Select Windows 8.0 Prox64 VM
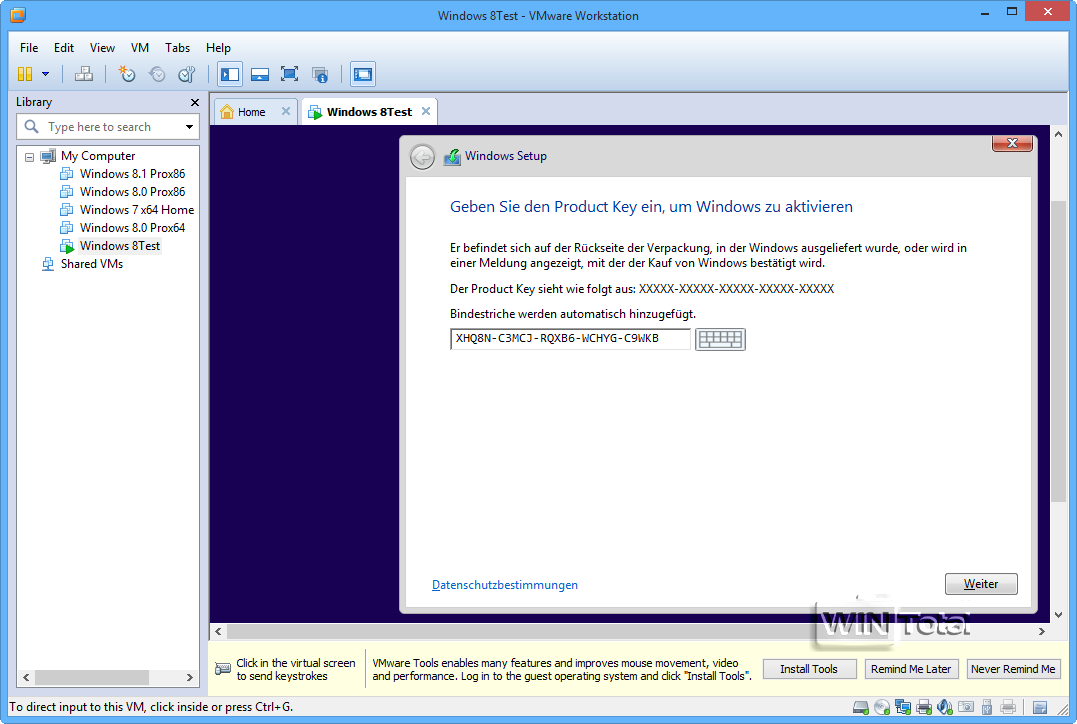 [x=132, y=227]
